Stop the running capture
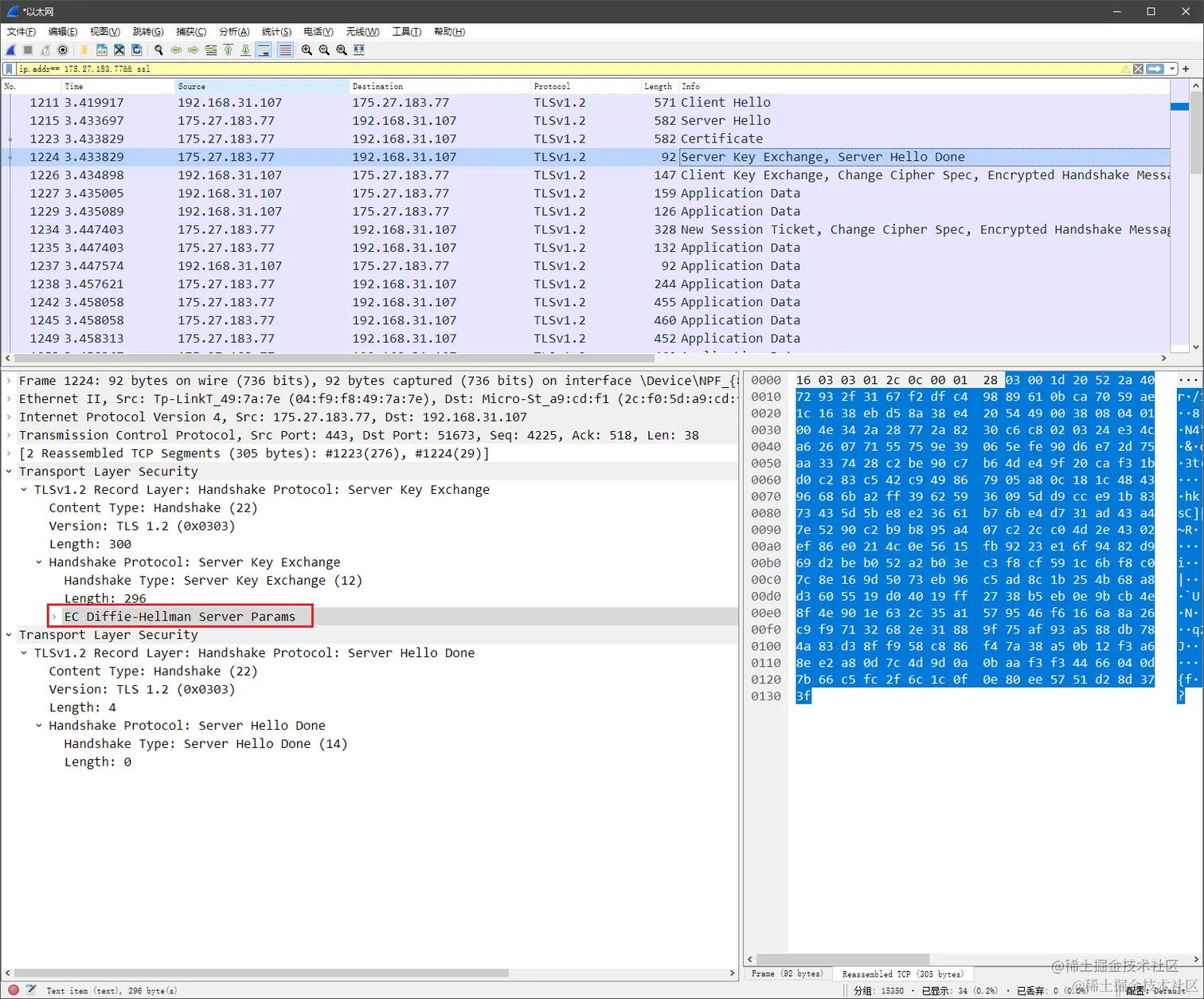The height and width of the screenshot is (999, 1204). click(x=28, y=50)
